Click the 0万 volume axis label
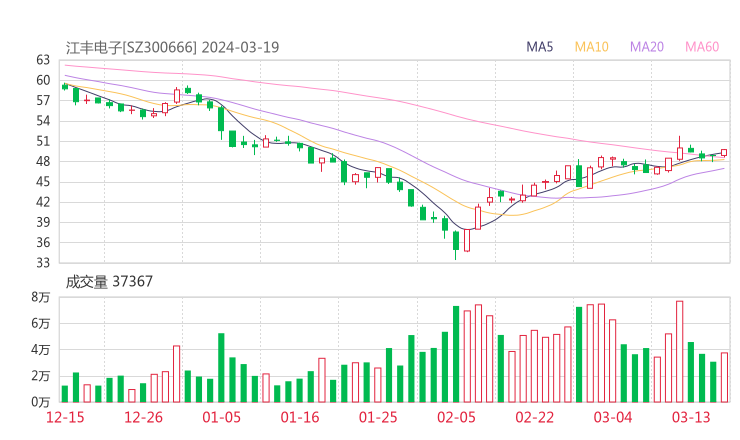This screenshot has width=740, height=440. tap(41, 402)
